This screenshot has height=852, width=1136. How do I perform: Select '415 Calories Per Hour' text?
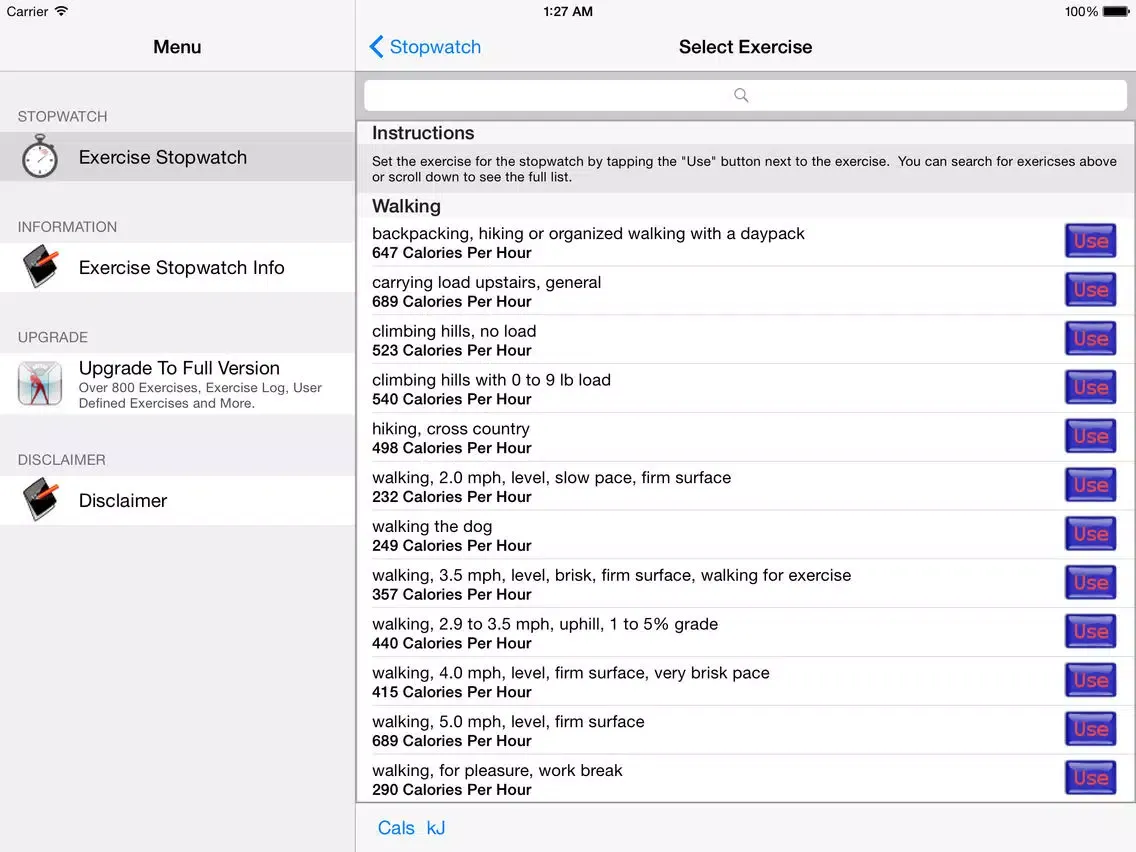pos(451,693)
